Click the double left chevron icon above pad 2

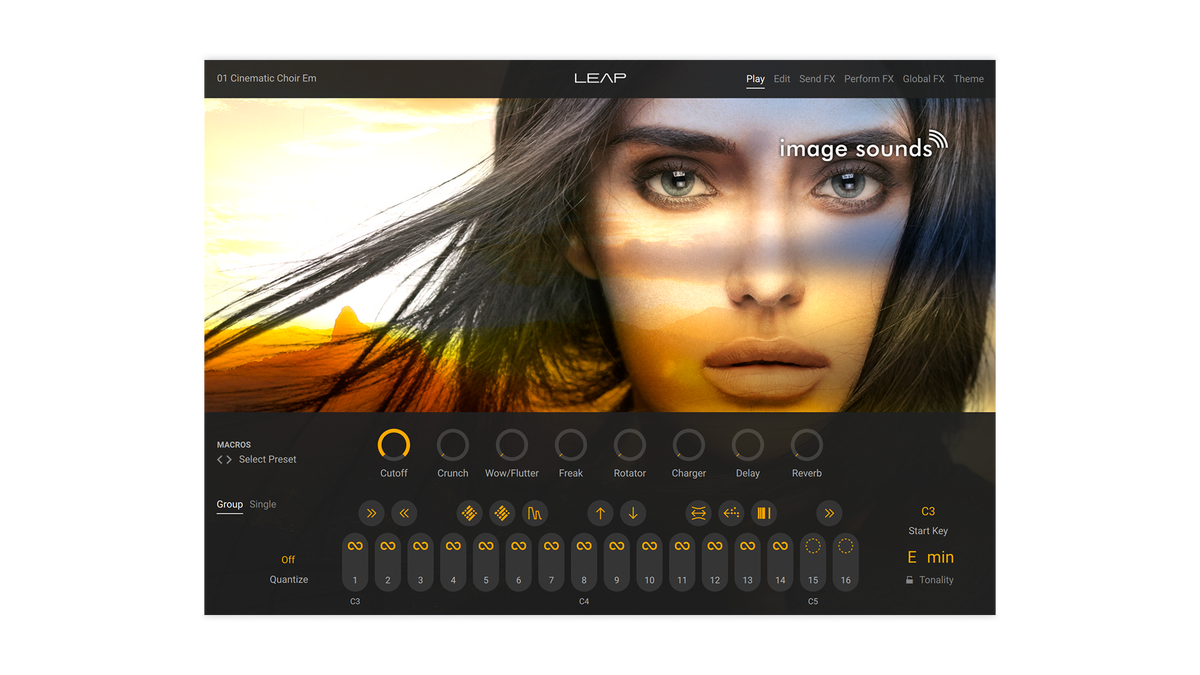[404, 513]
